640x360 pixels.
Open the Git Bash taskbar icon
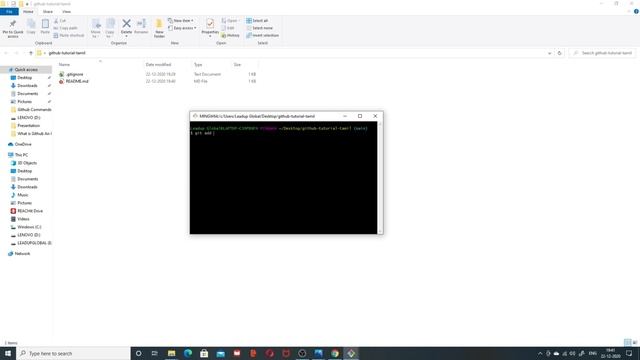click(x=351, y=353)
